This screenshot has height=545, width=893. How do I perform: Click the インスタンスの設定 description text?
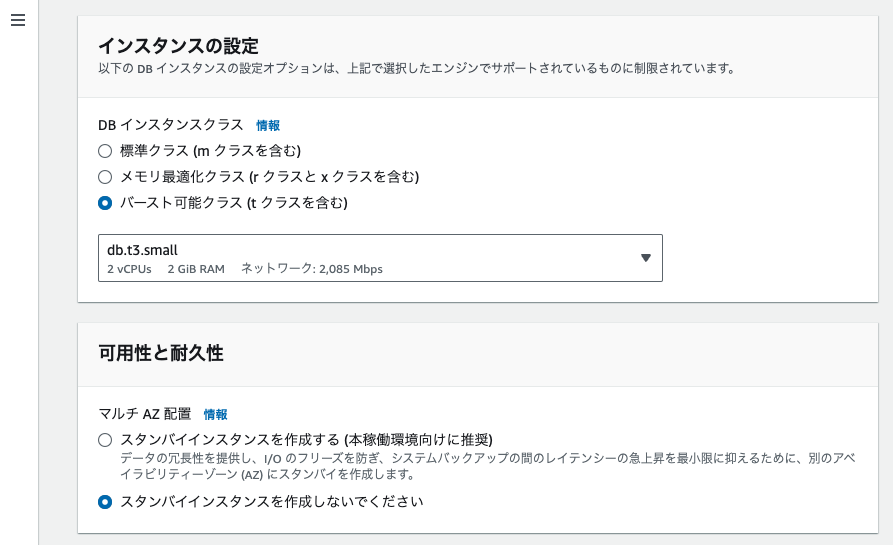coord(416,68)
